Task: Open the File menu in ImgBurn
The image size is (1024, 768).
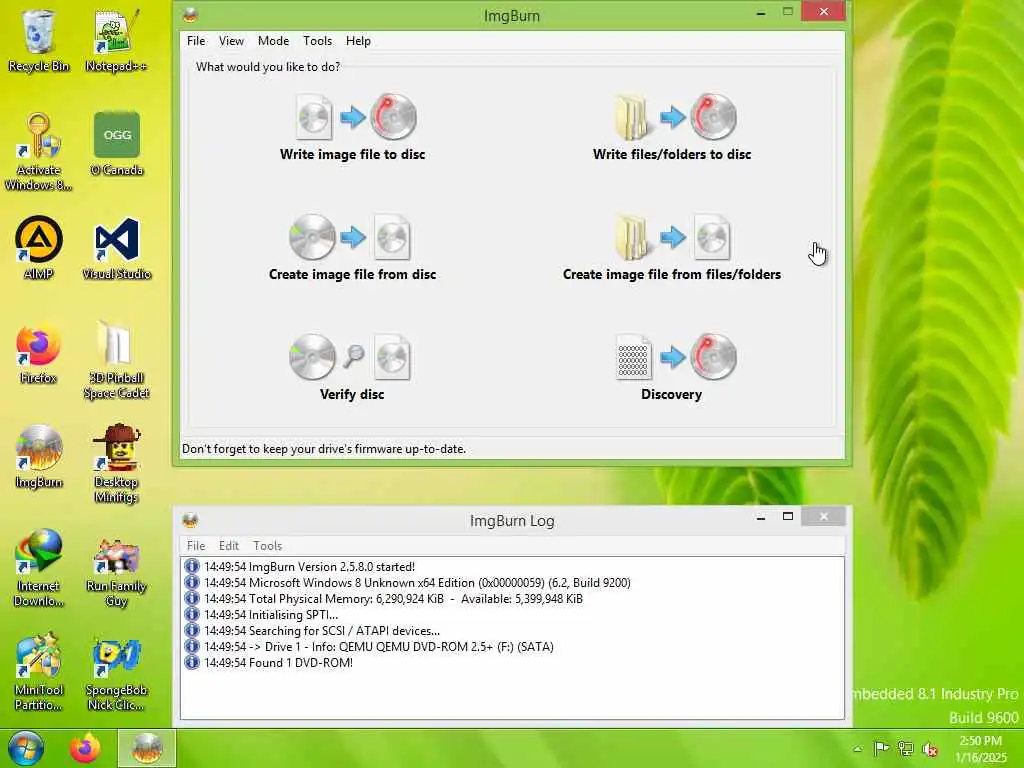Action: (x=196, y=40)
